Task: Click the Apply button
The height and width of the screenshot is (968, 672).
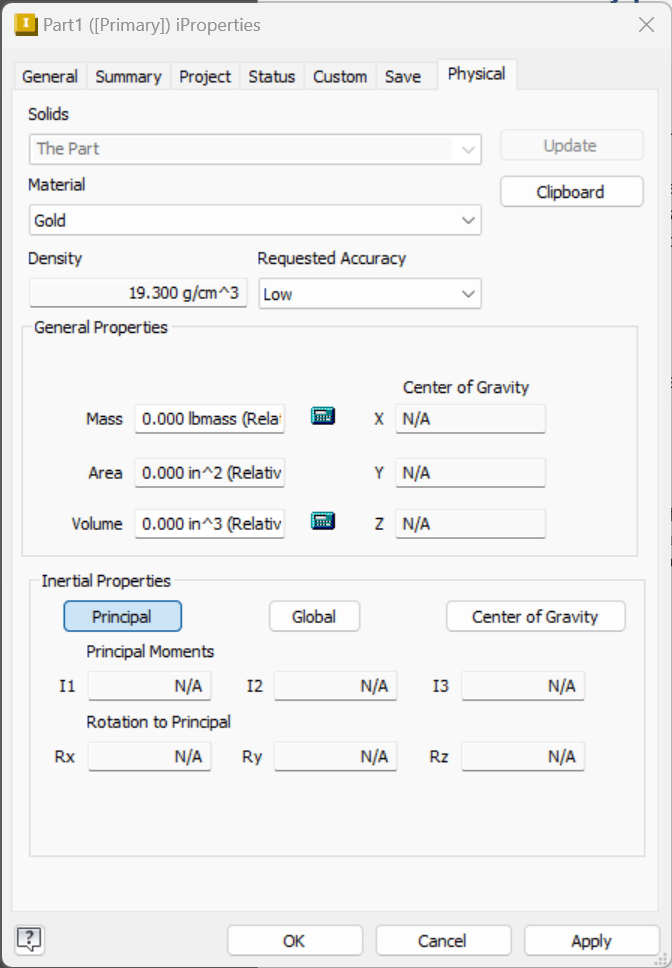Action: pyautogui.click(x=592, y=940)
